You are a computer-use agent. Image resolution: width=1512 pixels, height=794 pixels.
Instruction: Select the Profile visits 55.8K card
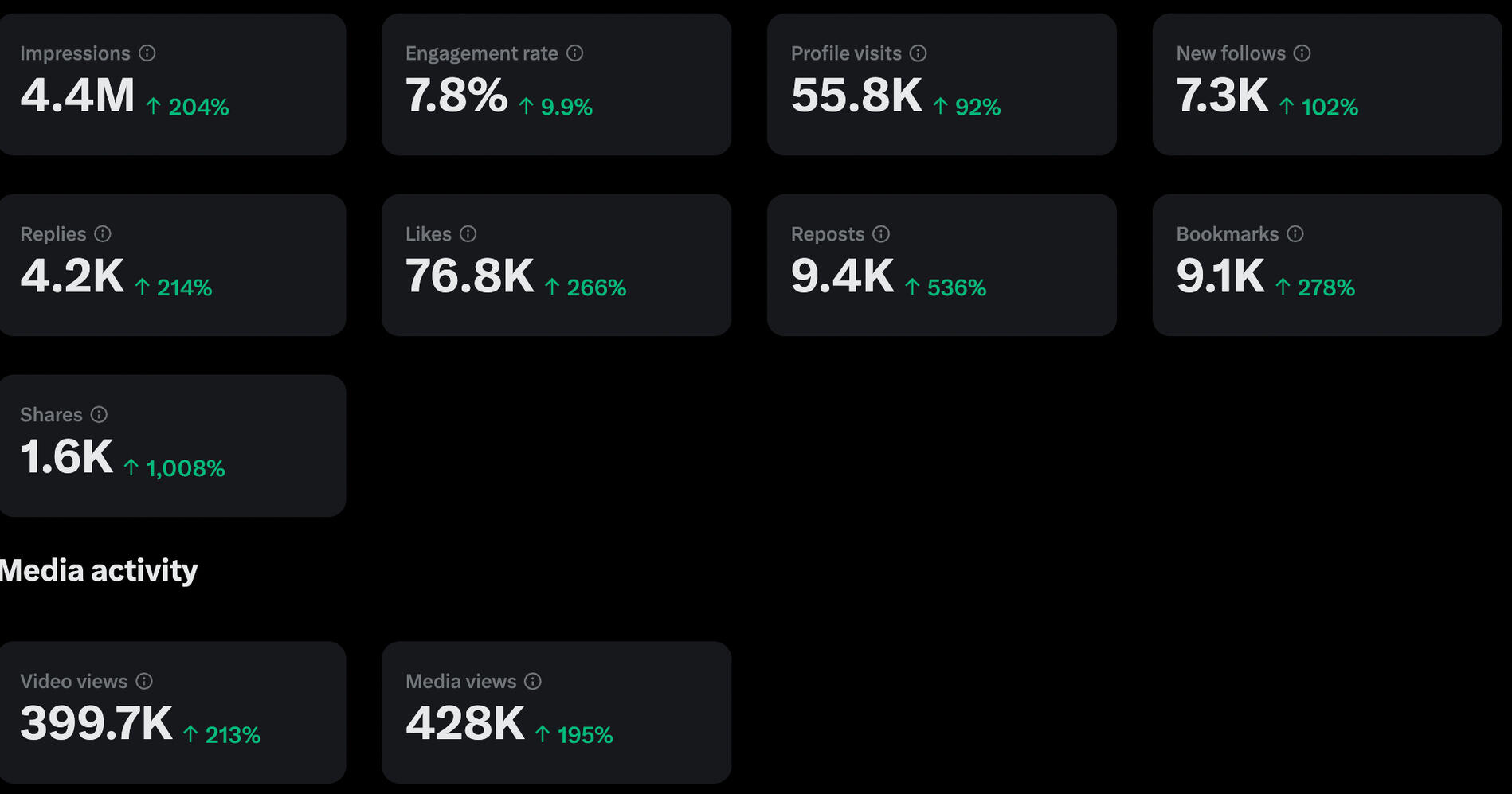(942, 84)
